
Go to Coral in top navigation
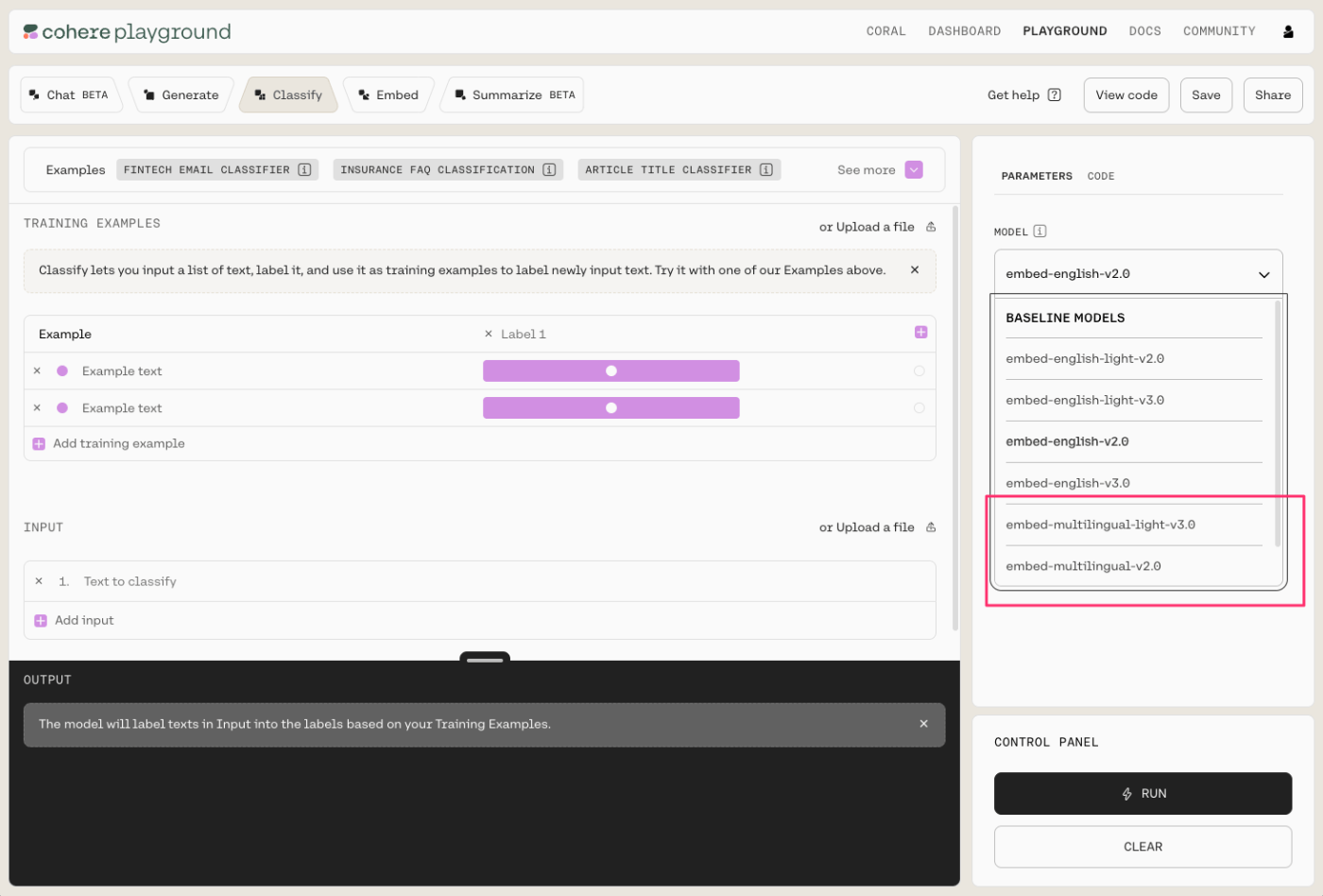click(x=885, y=31)
